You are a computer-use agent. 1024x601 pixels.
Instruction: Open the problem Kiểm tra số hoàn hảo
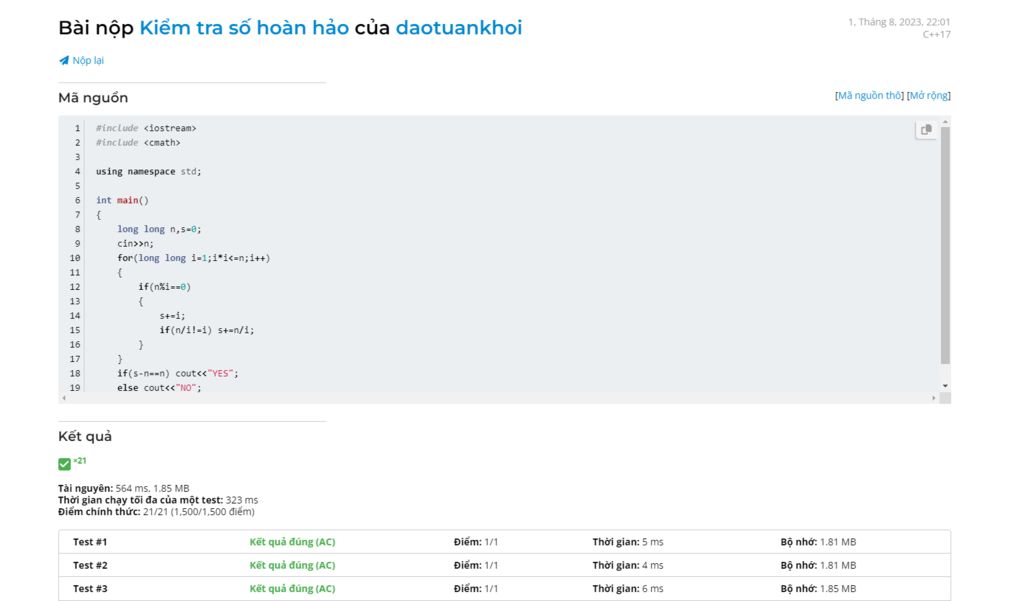click(x=244, y=27)
